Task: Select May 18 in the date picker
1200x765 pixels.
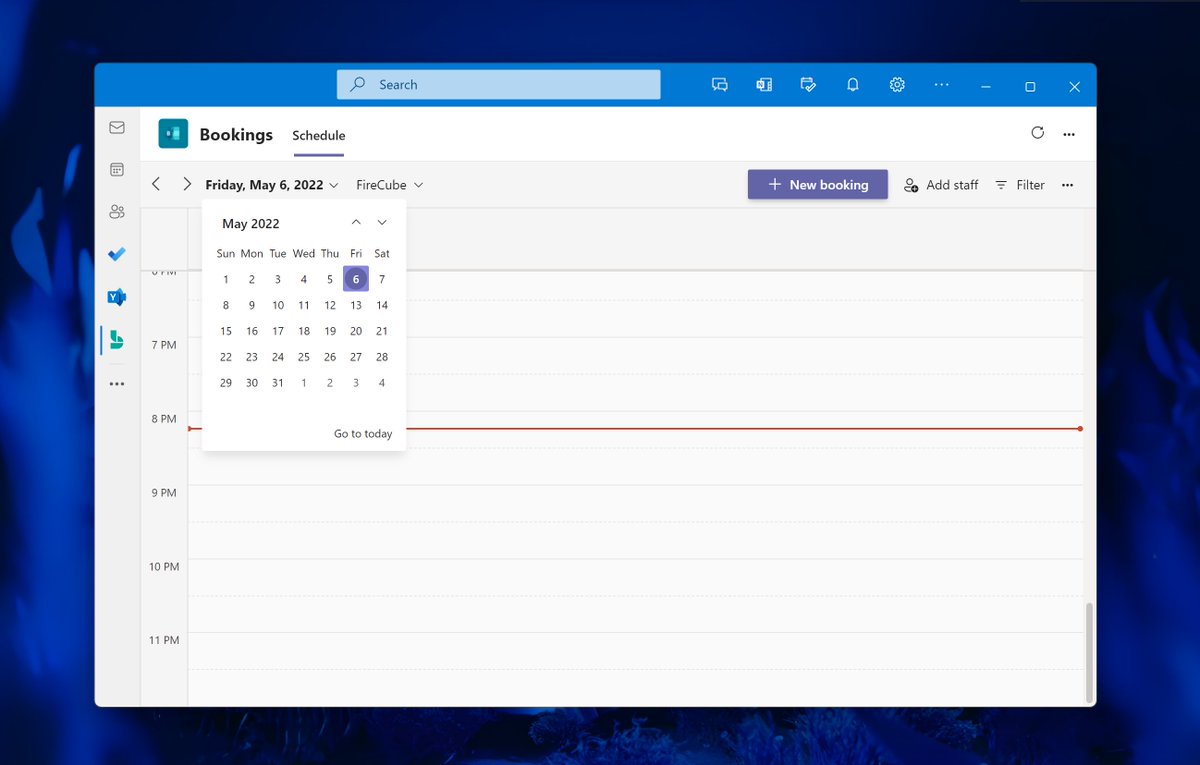Action: [x=304, y=331]
